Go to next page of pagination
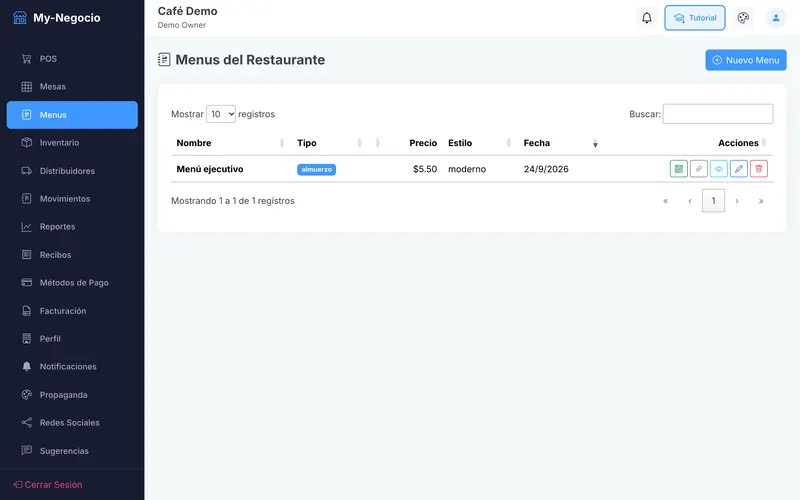800x500 pixels. pyautogui.click(x=737, y=201)
